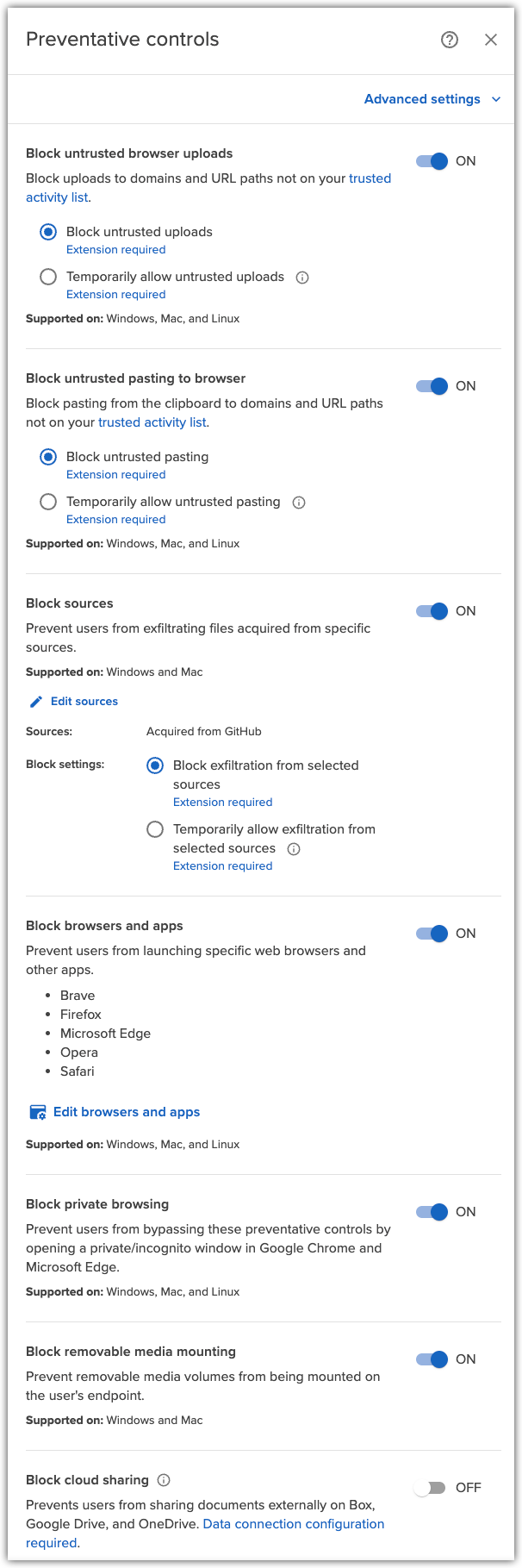
Task: Choose Temporarily allow exfiltration from selected sources
Action: (155, 828)
